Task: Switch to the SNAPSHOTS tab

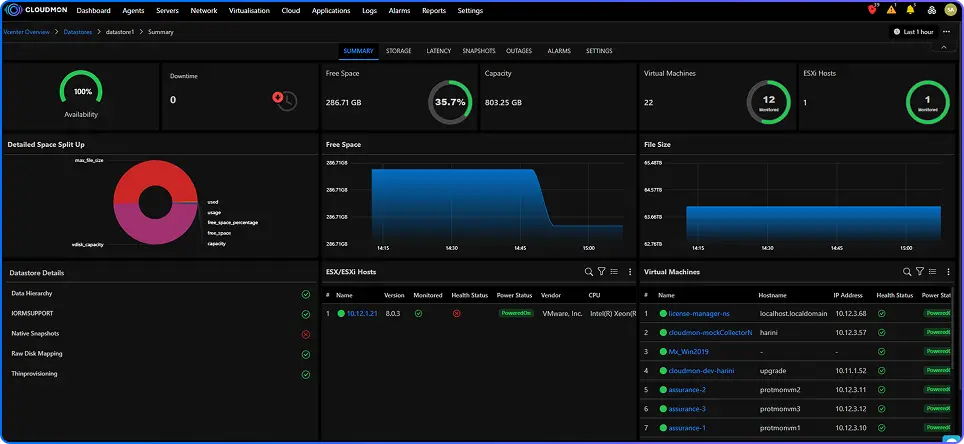Action: (479, 51)
